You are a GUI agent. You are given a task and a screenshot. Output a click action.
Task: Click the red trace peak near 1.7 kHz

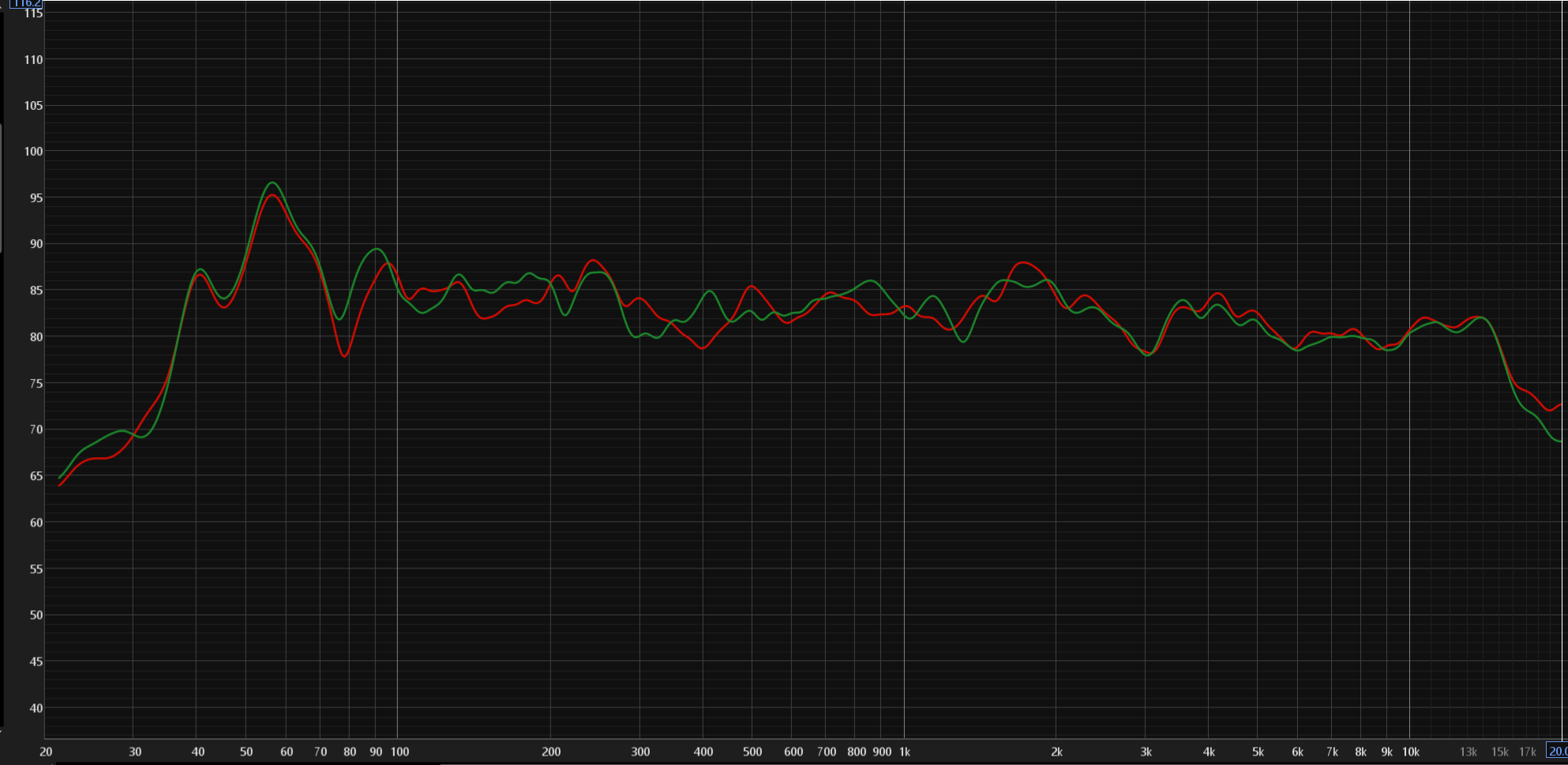1023,262
